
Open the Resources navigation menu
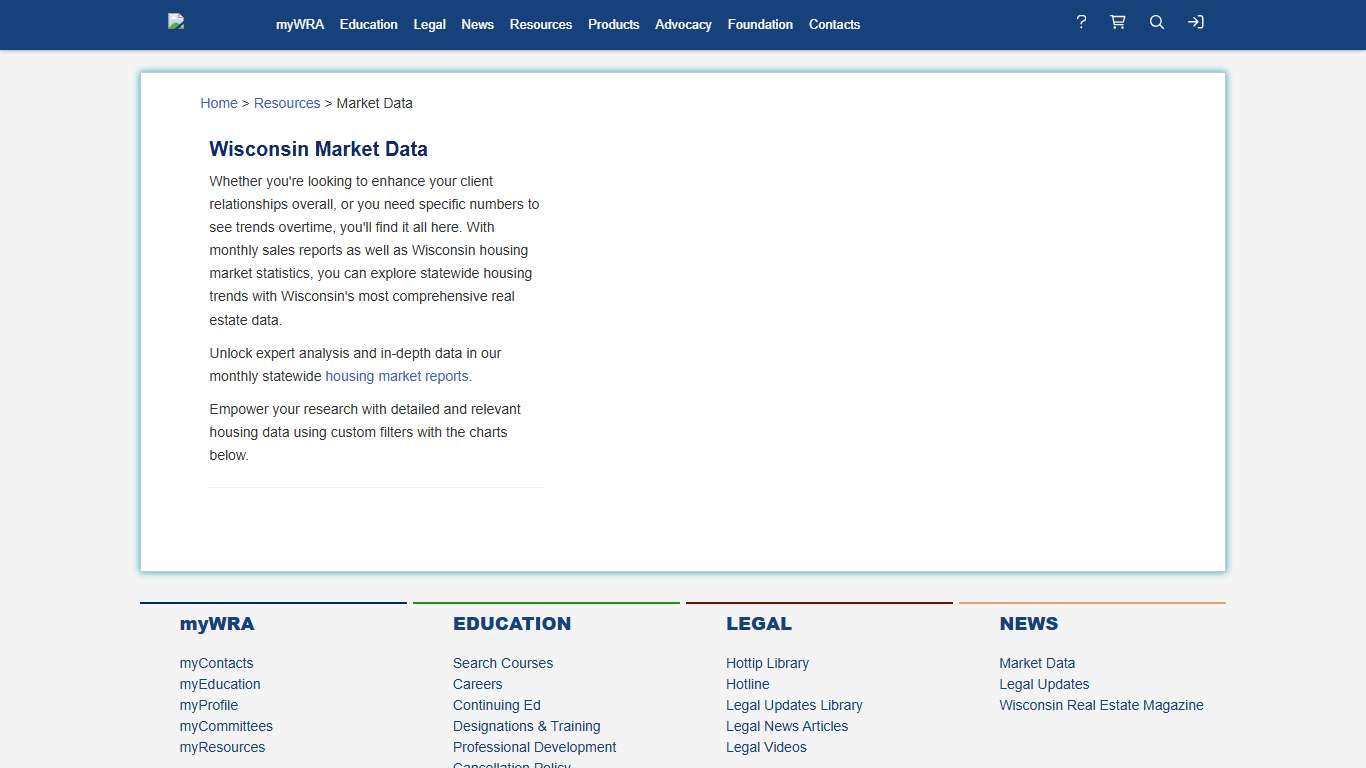coord(540,24)
